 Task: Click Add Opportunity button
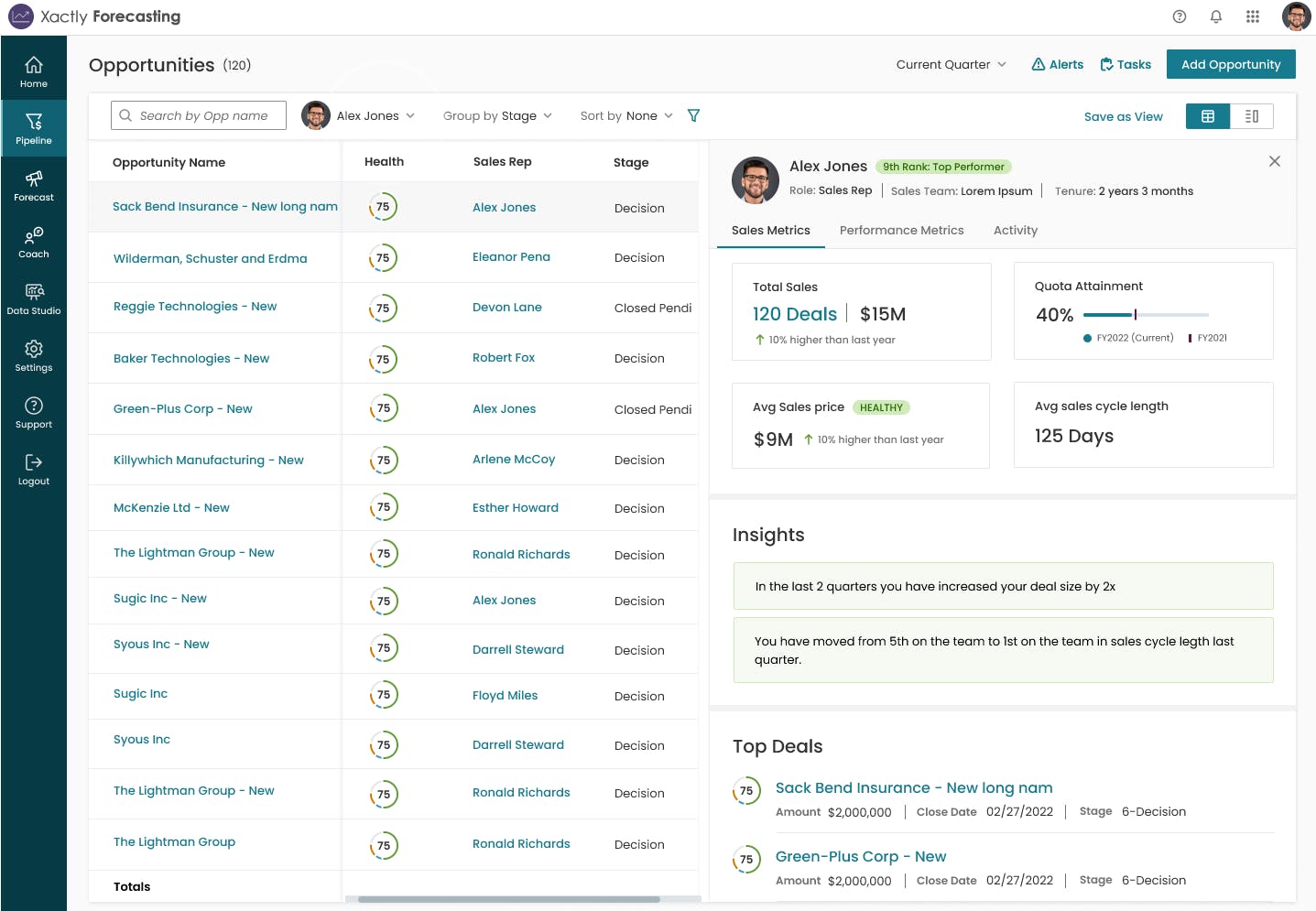point(1231,64)
